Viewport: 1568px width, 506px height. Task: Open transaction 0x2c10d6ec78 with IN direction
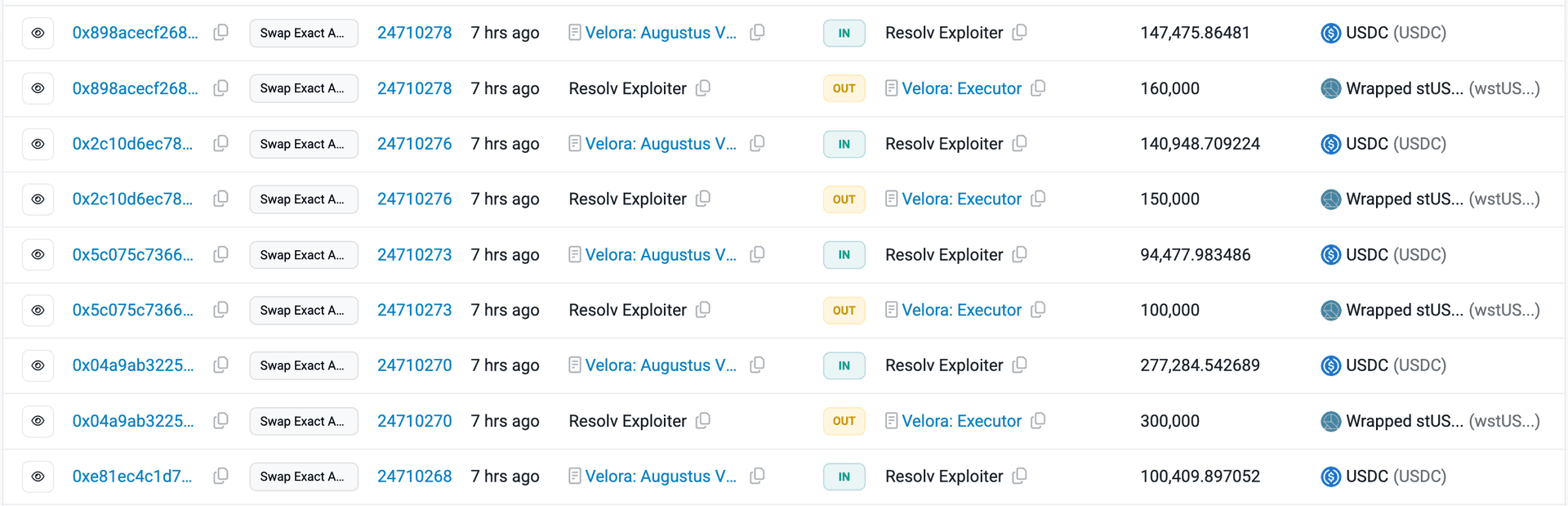(132, 144)
